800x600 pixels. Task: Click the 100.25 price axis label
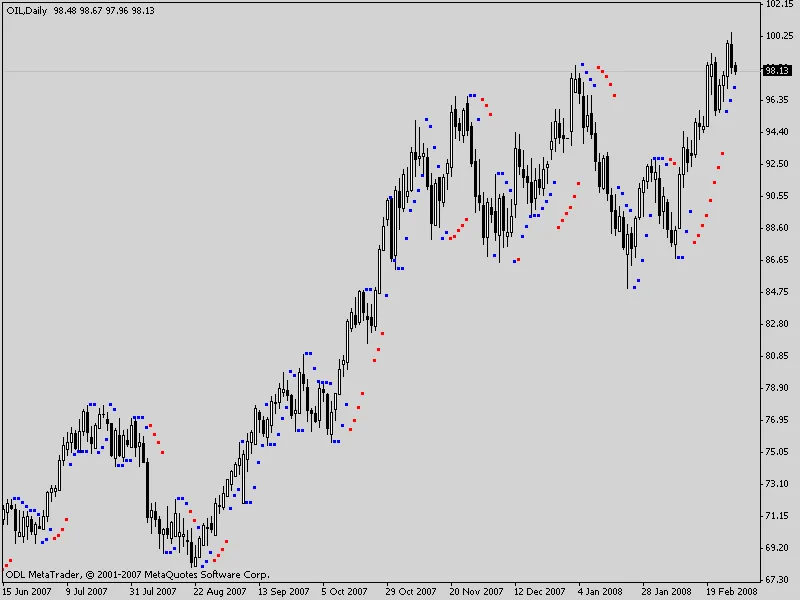point(777,36)
